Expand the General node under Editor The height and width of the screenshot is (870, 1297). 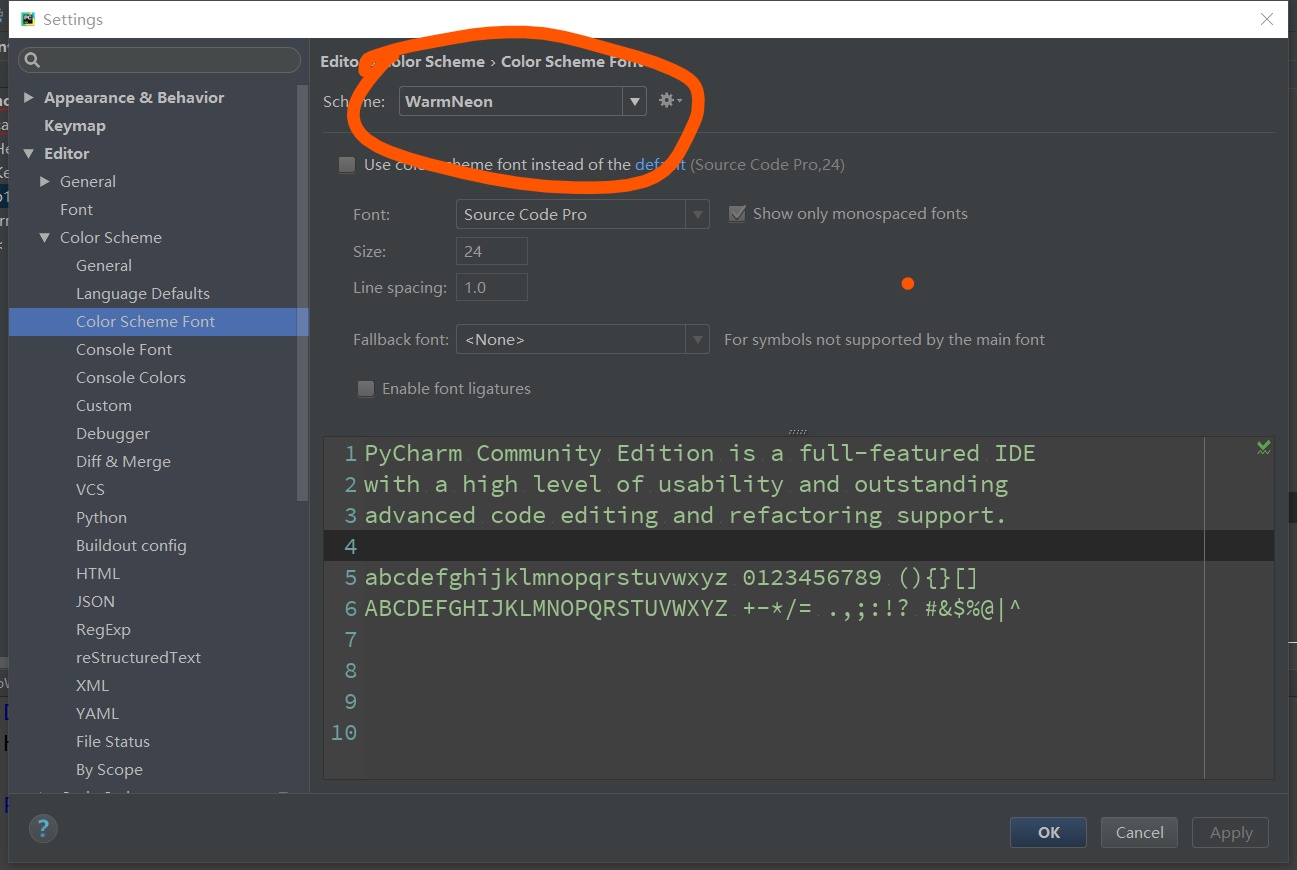coord(45,181)
